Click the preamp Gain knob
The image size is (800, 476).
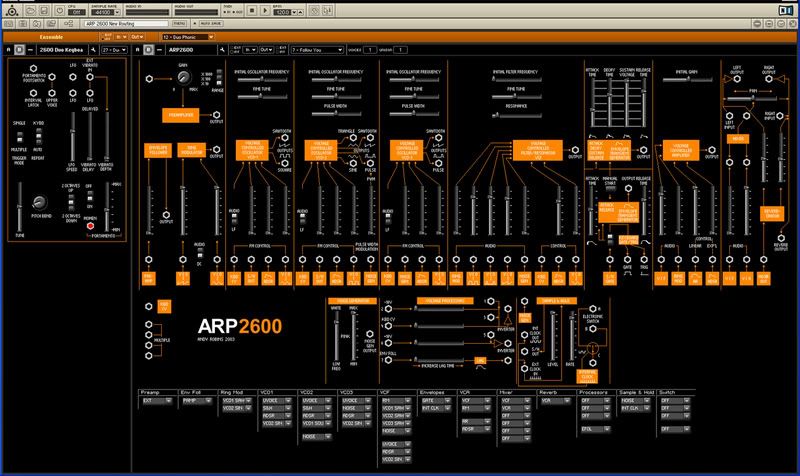183,77
